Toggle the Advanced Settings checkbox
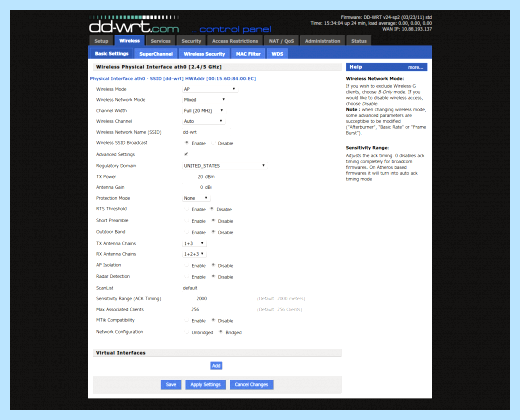This screenshot has width=520, height=420. [186, 154]
